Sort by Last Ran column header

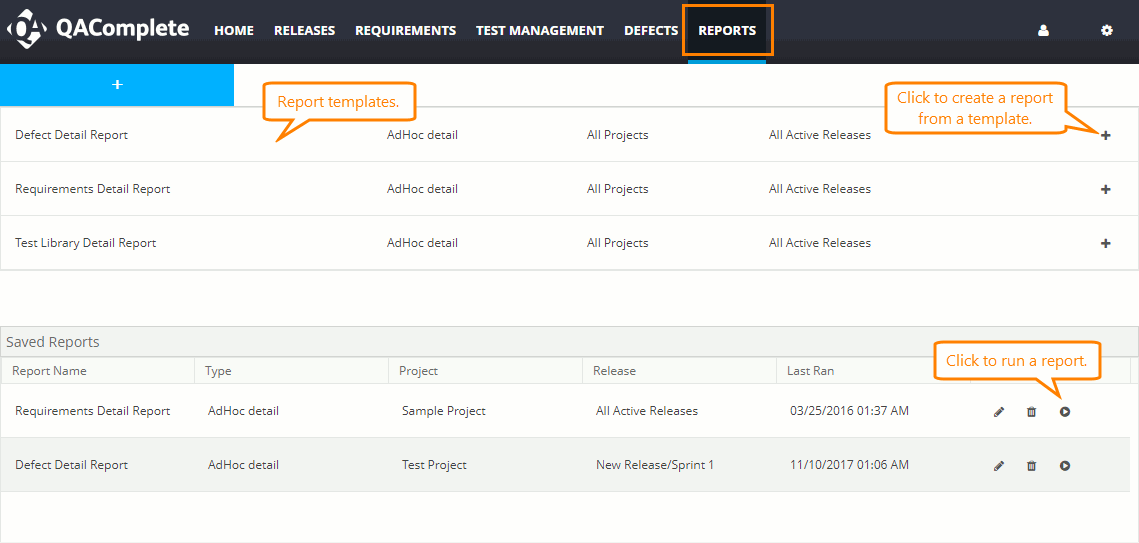click(x=810, y=371)
